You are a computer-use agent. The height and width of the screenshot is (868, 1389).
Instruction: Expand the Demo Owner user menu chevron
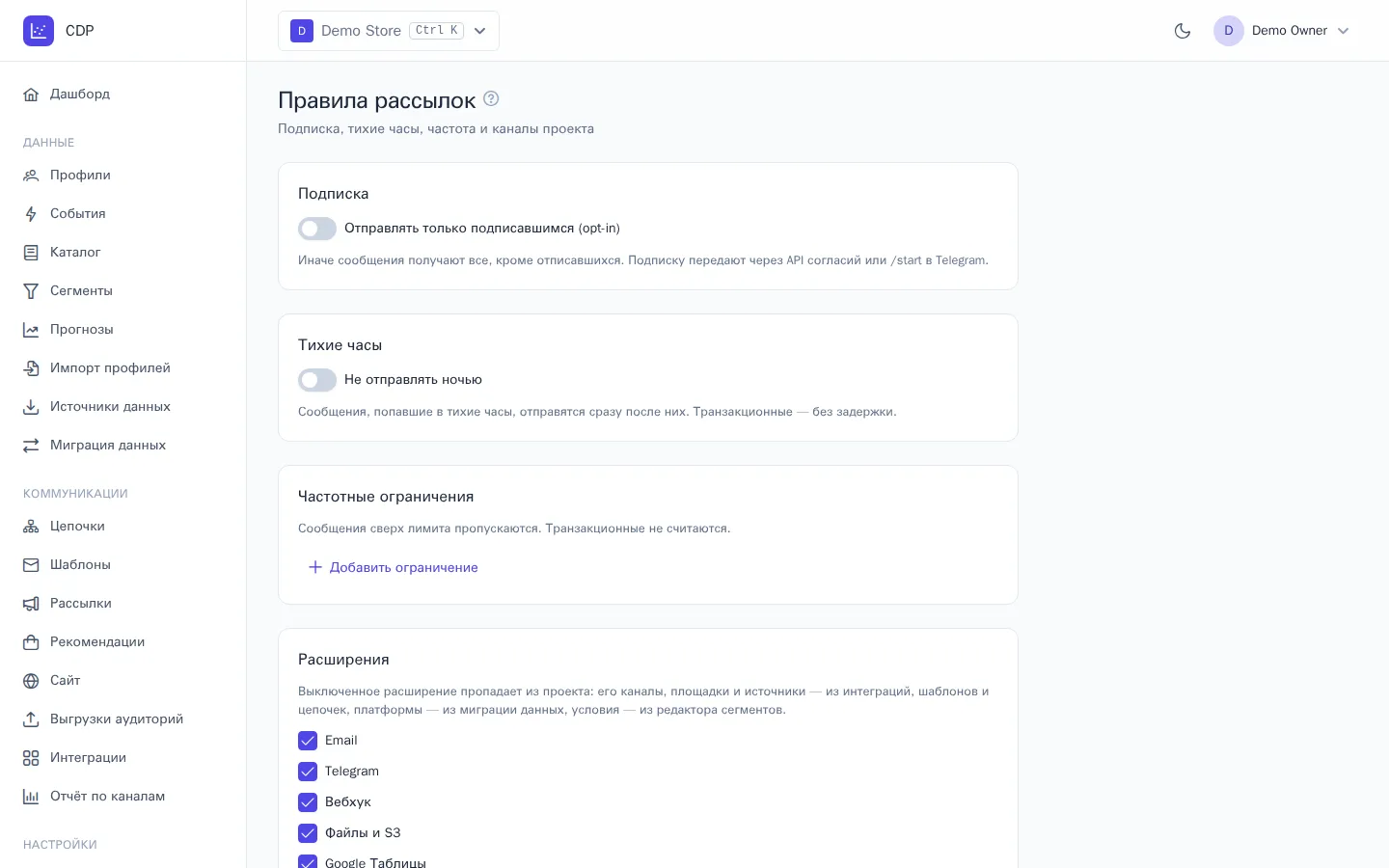pos(1343,31)
